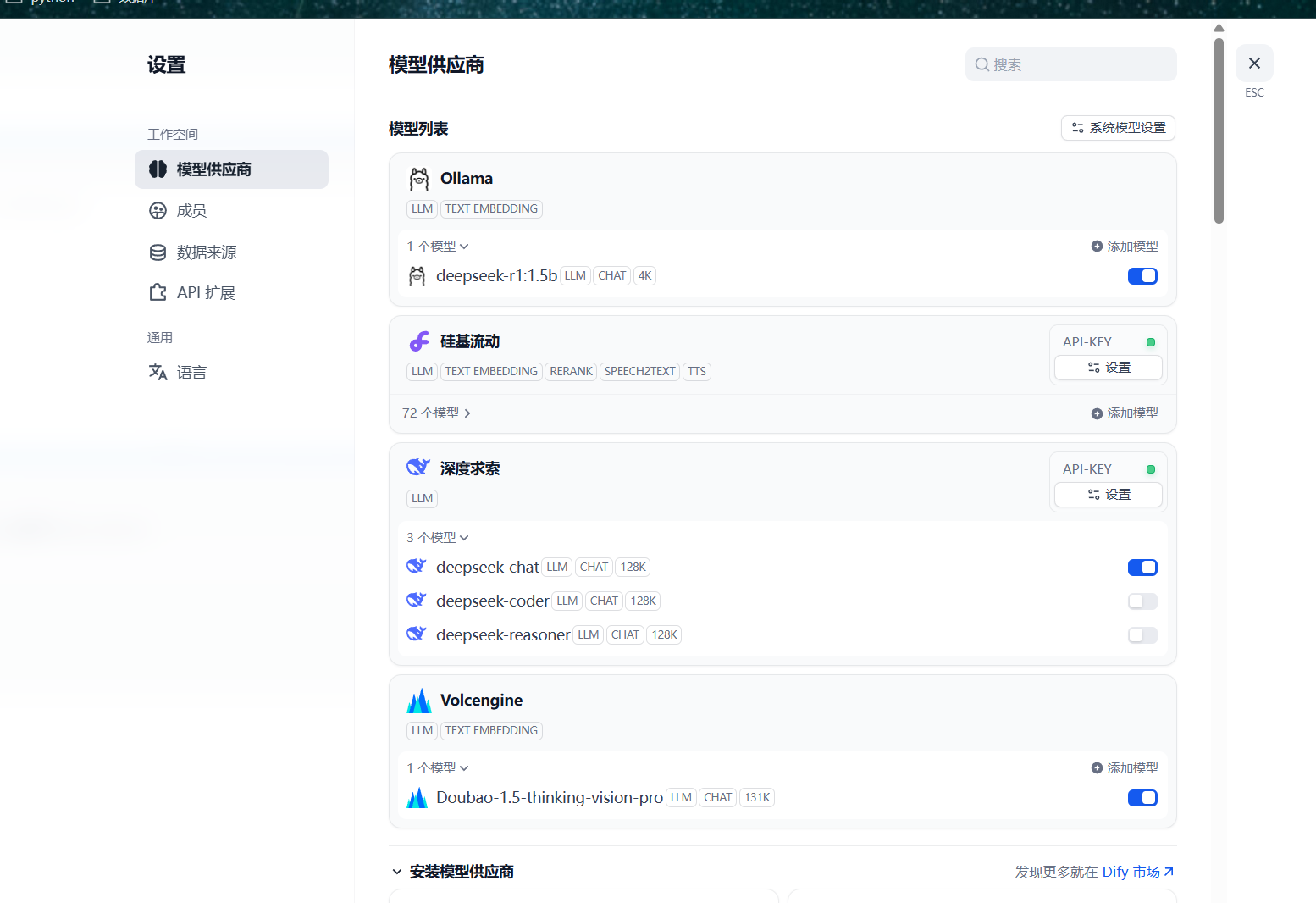
Task: Open 设置 for 深度求索 API-KEY
Action: pyautogui.click(x=1108, y=495)
